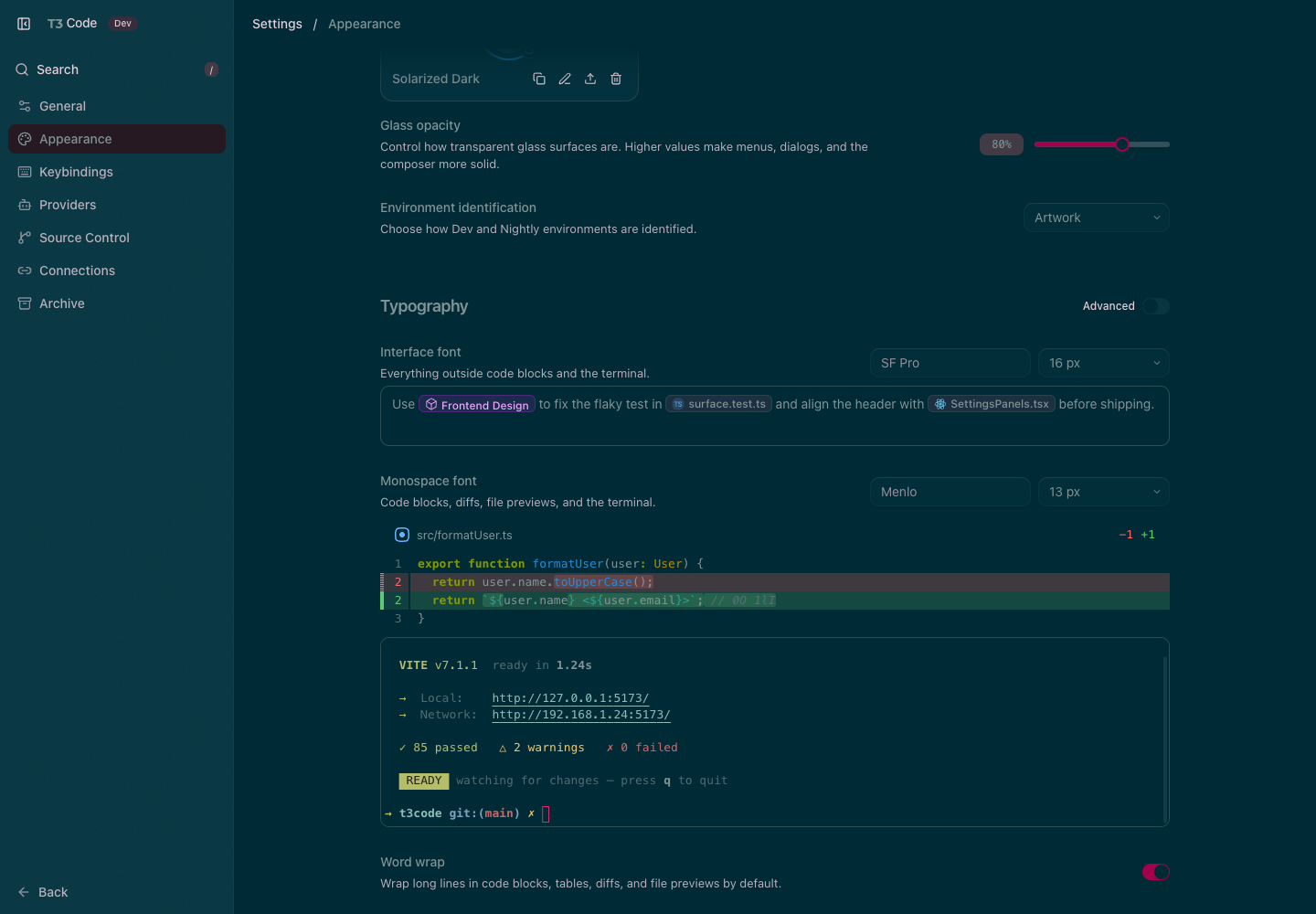Image resolution: width=1316 pixels, height=914 pixels.
Task: Click the READY status label in terminal
Action: tap(424, 781)
